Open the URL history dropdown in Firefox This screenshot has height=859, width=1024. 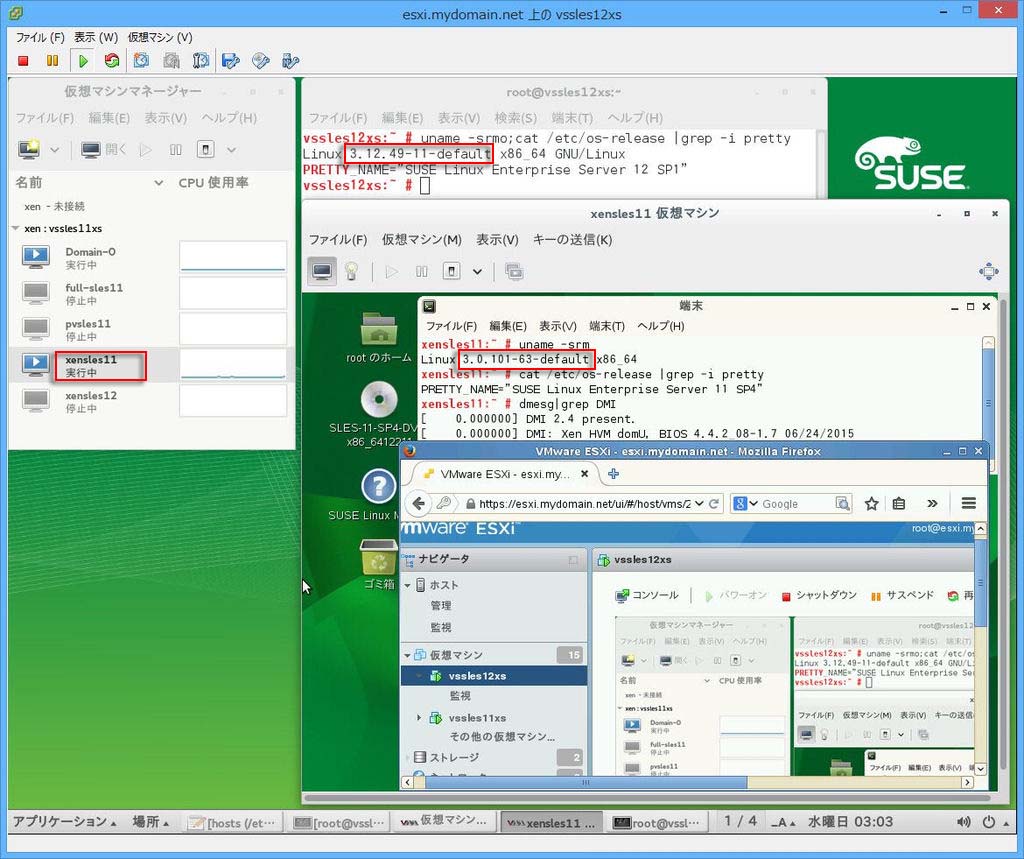(699, 504)
